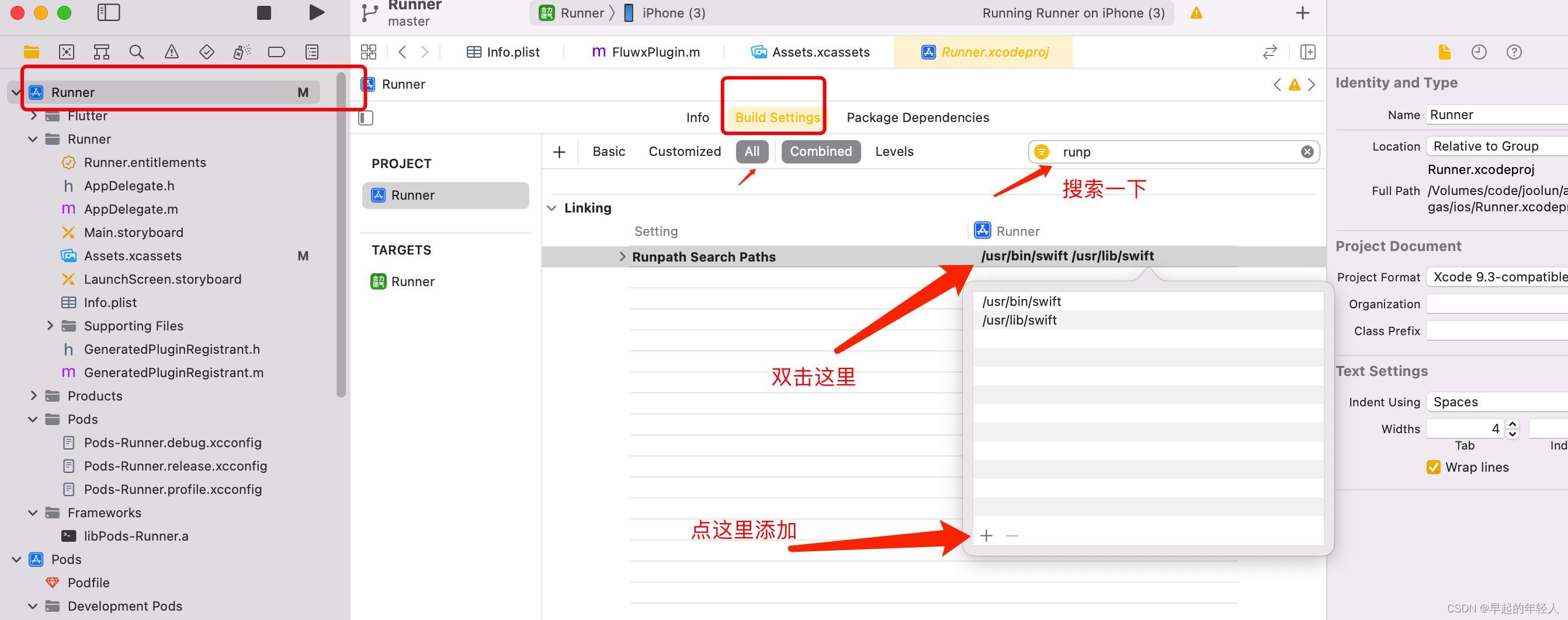Jump to next issue arrow

pos(1312,85)
